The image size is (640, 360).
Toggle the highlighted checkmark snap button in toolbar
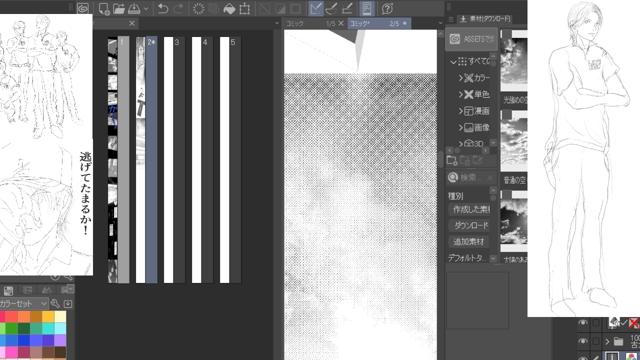(316, 9)
